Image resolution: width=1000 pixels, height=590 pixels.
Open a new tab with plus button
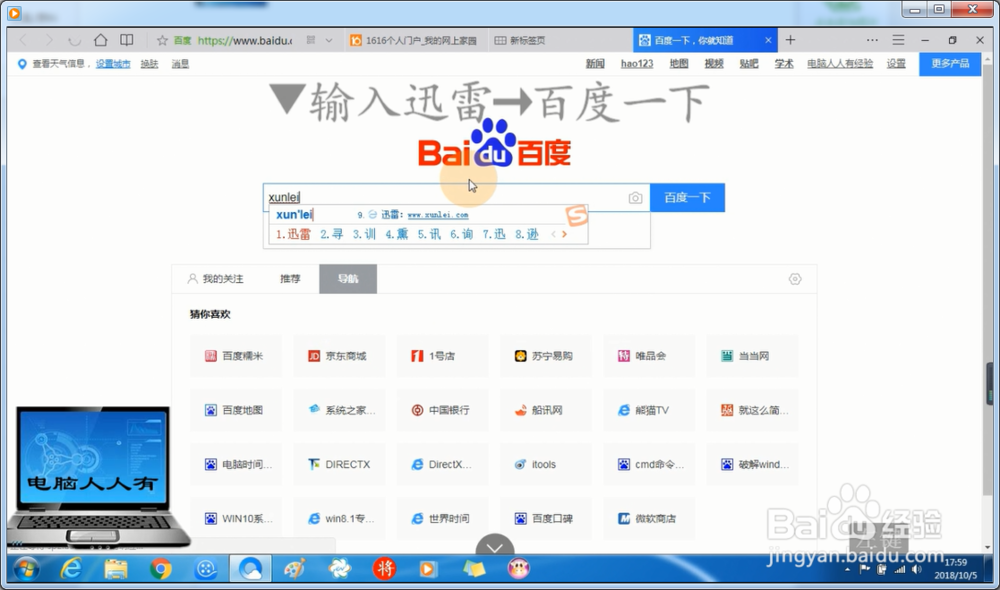tap(790, 40)
